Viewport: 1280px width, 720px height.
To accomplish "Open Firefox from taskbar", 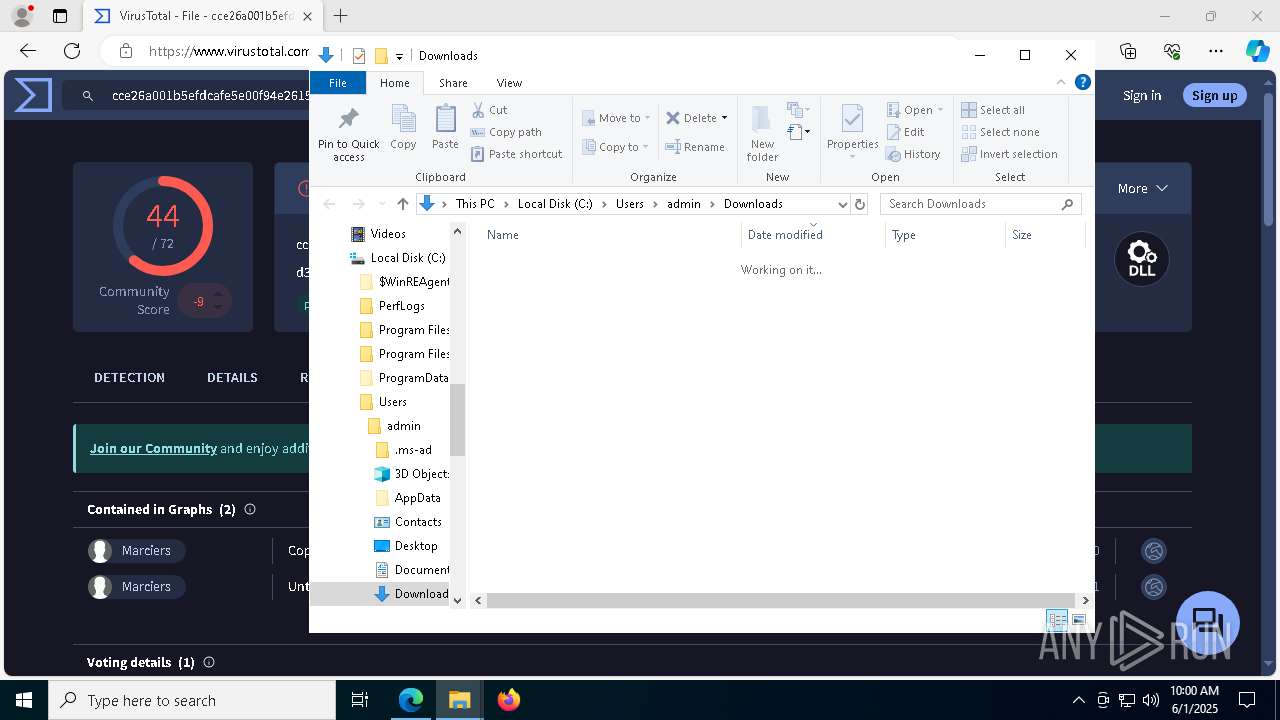I will 508,700.
